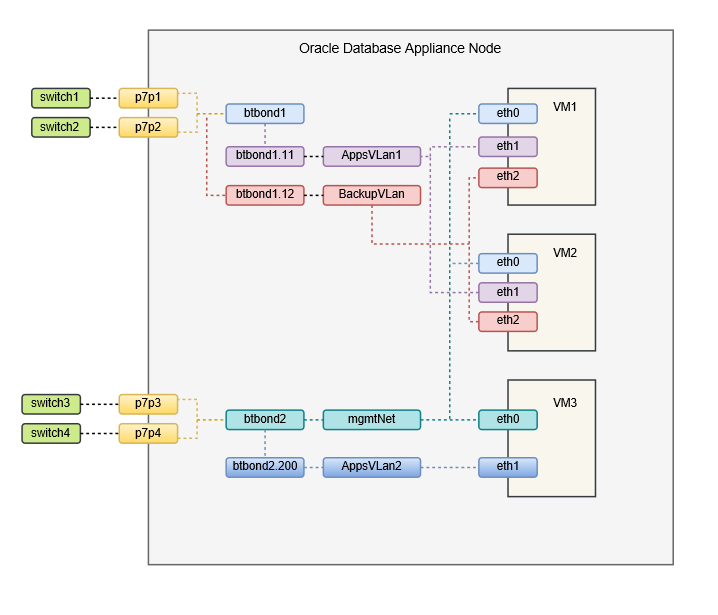Click the switch3 node

[x=51, y=404]
